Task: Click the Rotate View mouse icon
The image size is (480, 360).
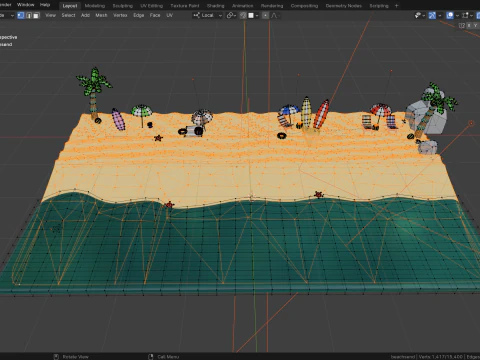Action: coord(56,357)
